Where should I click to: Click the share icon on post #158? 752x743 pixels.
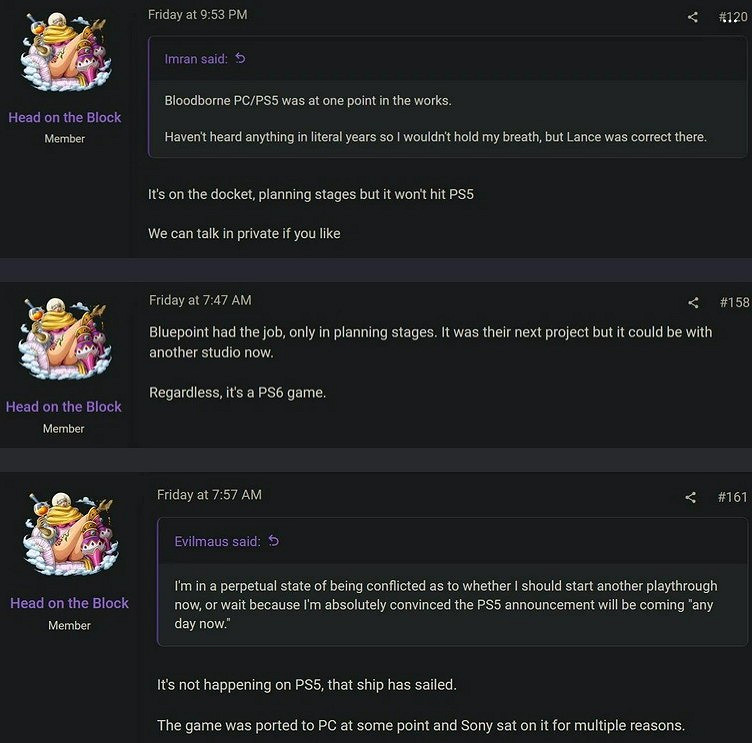coord(693,303)
